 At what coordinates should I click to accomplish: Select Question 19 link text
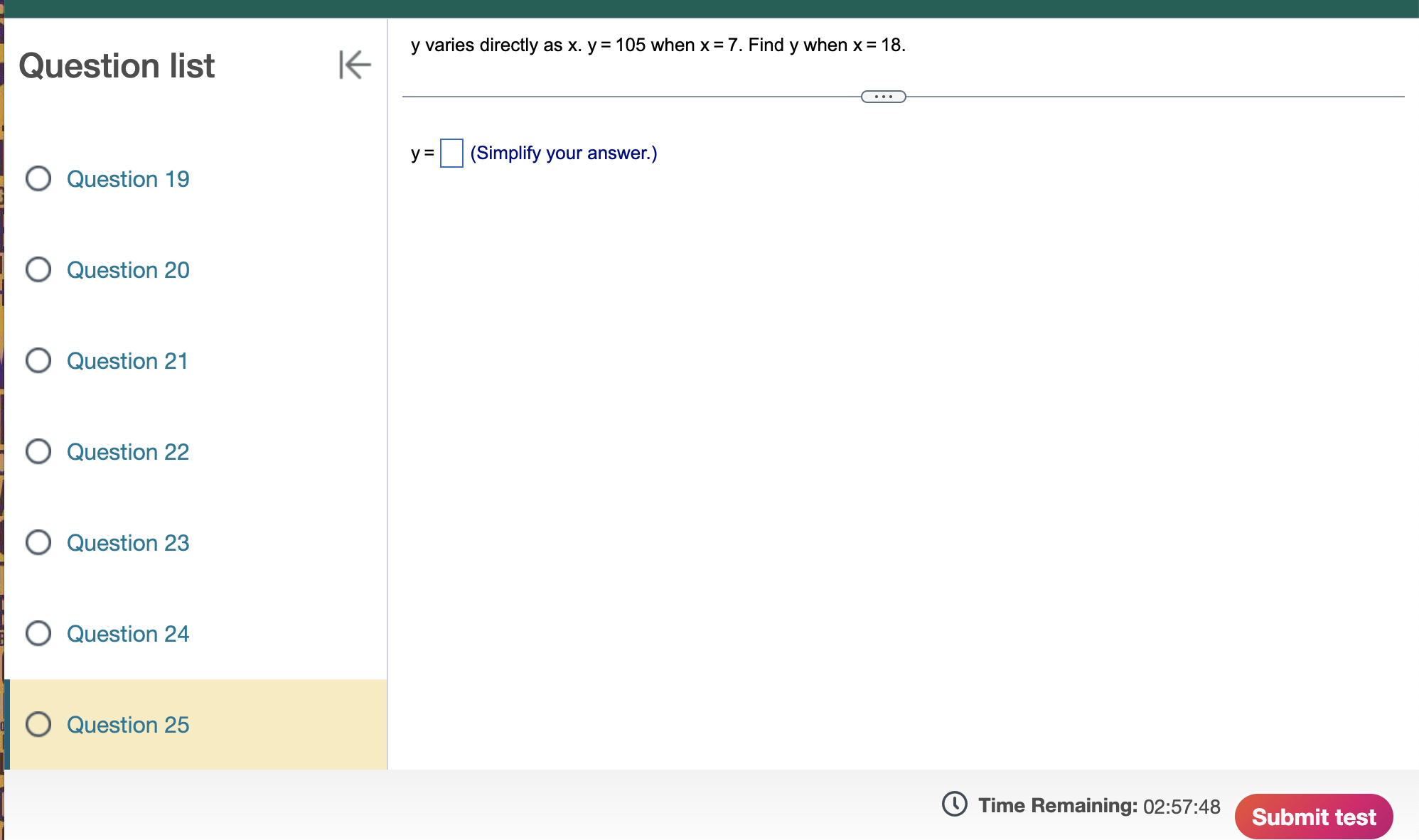click(x=128, y=179)
